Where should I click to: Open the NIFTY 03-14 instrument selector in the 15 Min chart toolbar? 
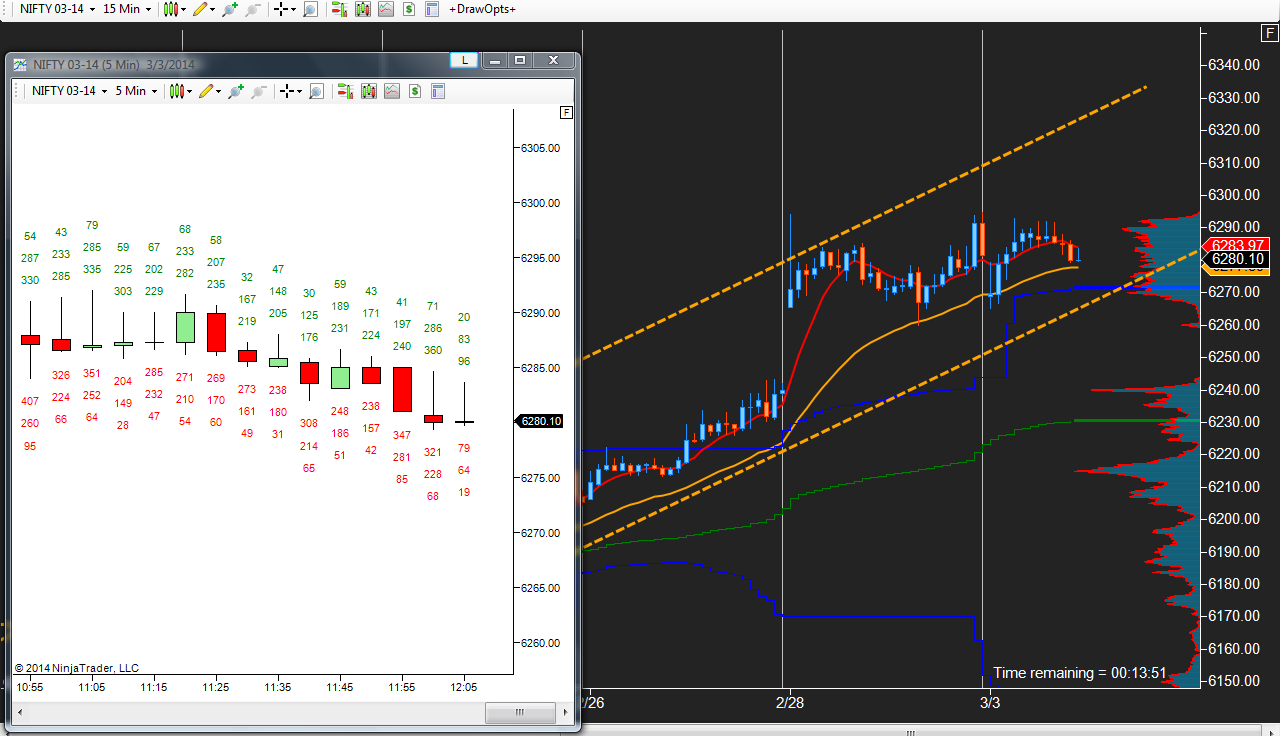[57, 9]
